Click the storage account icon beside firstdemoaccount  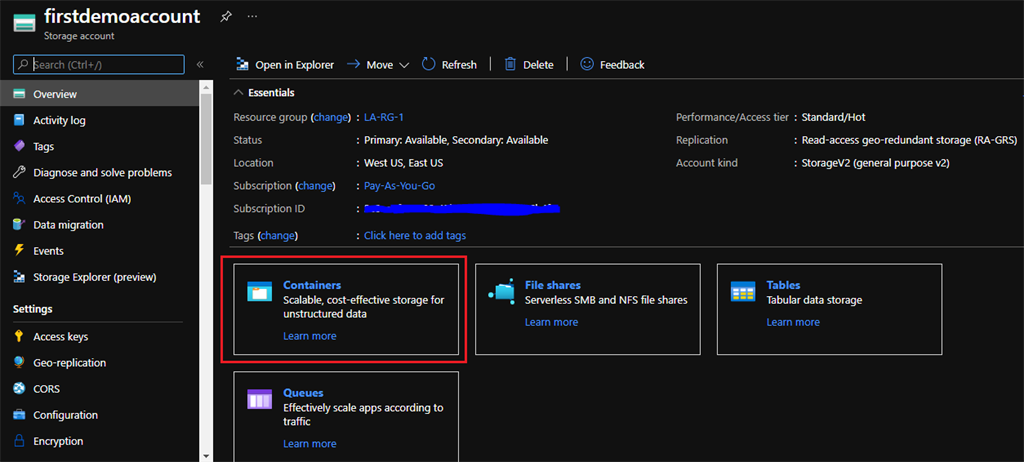[23, 23]
